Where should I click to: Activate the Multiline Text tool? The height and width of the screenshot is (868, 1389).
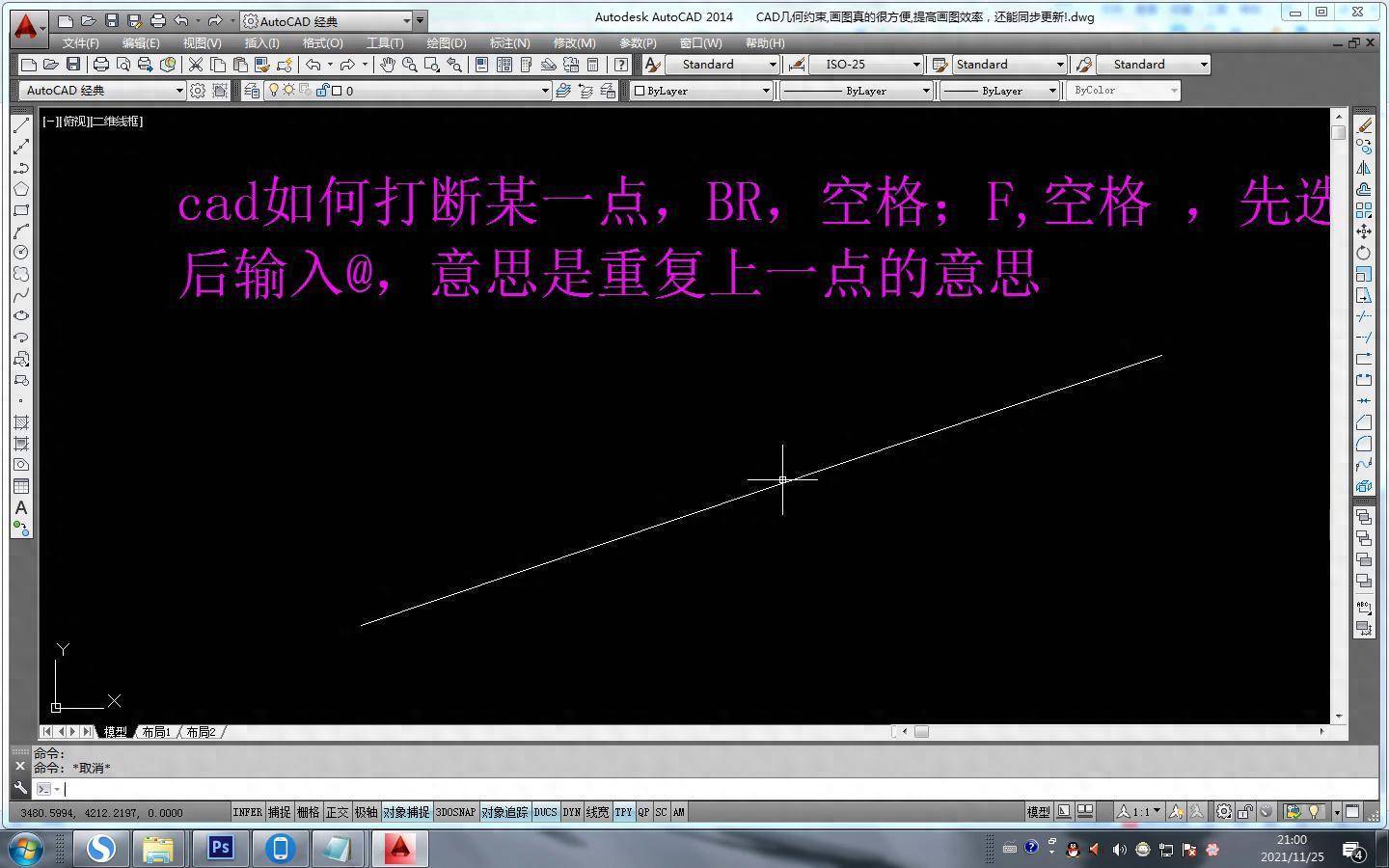[x=21, y=507]
